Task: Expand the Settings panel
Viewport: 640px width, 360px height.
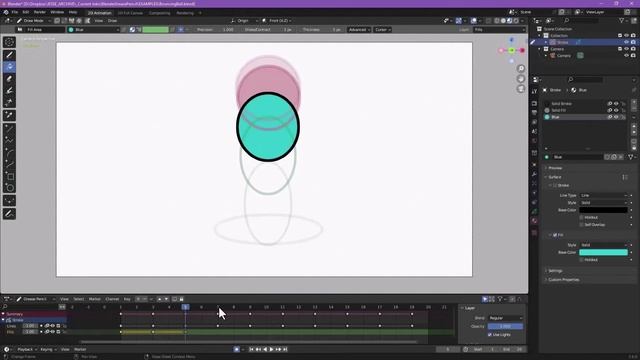Action: click(x=555, y=271)
